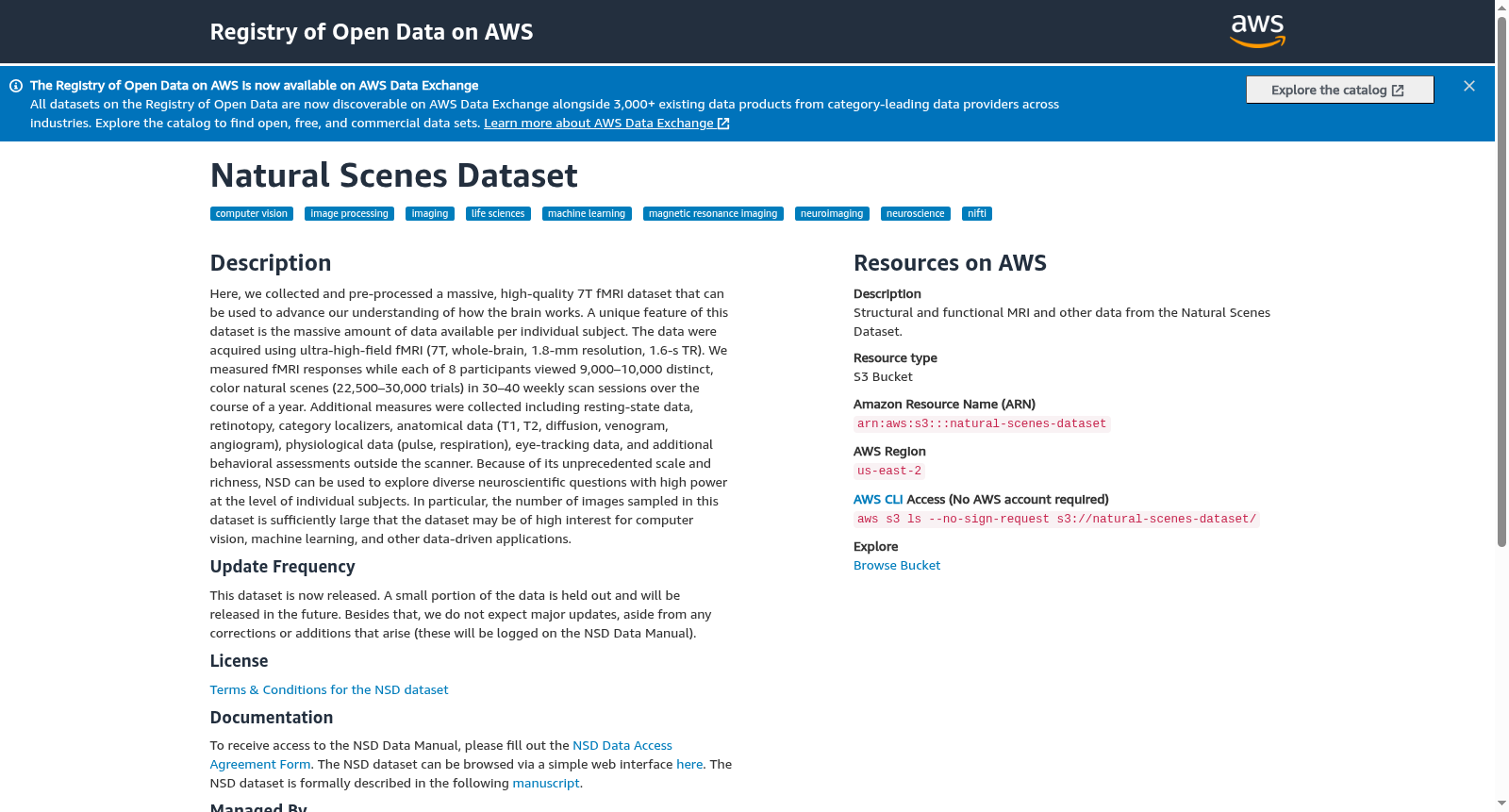This screenshot has width=1509, height=812.
Task: Click the Natural Scenes Dataset page title
Action: [393, 175]
